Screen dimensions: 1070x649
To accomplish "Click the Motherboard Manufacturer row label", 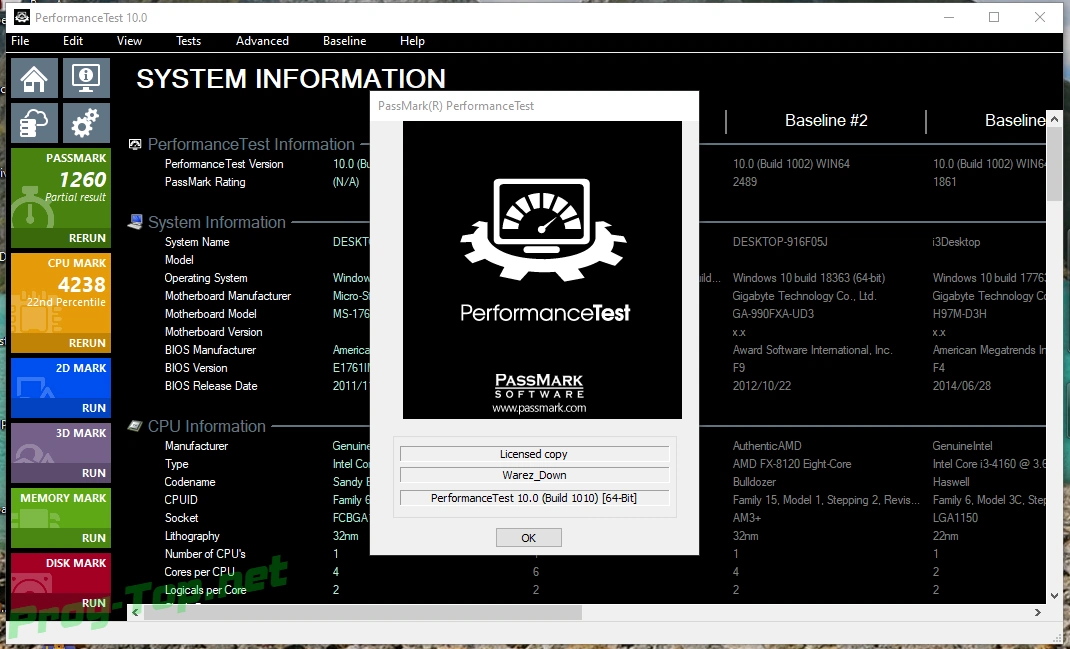I will (x=228, y=296).
